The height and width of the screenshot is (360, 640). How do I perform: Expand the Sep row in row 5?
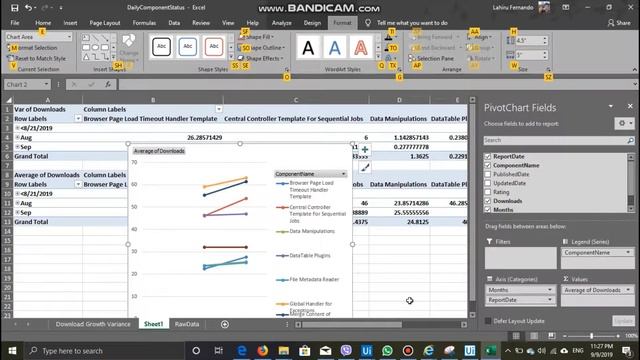click(18, 147)
